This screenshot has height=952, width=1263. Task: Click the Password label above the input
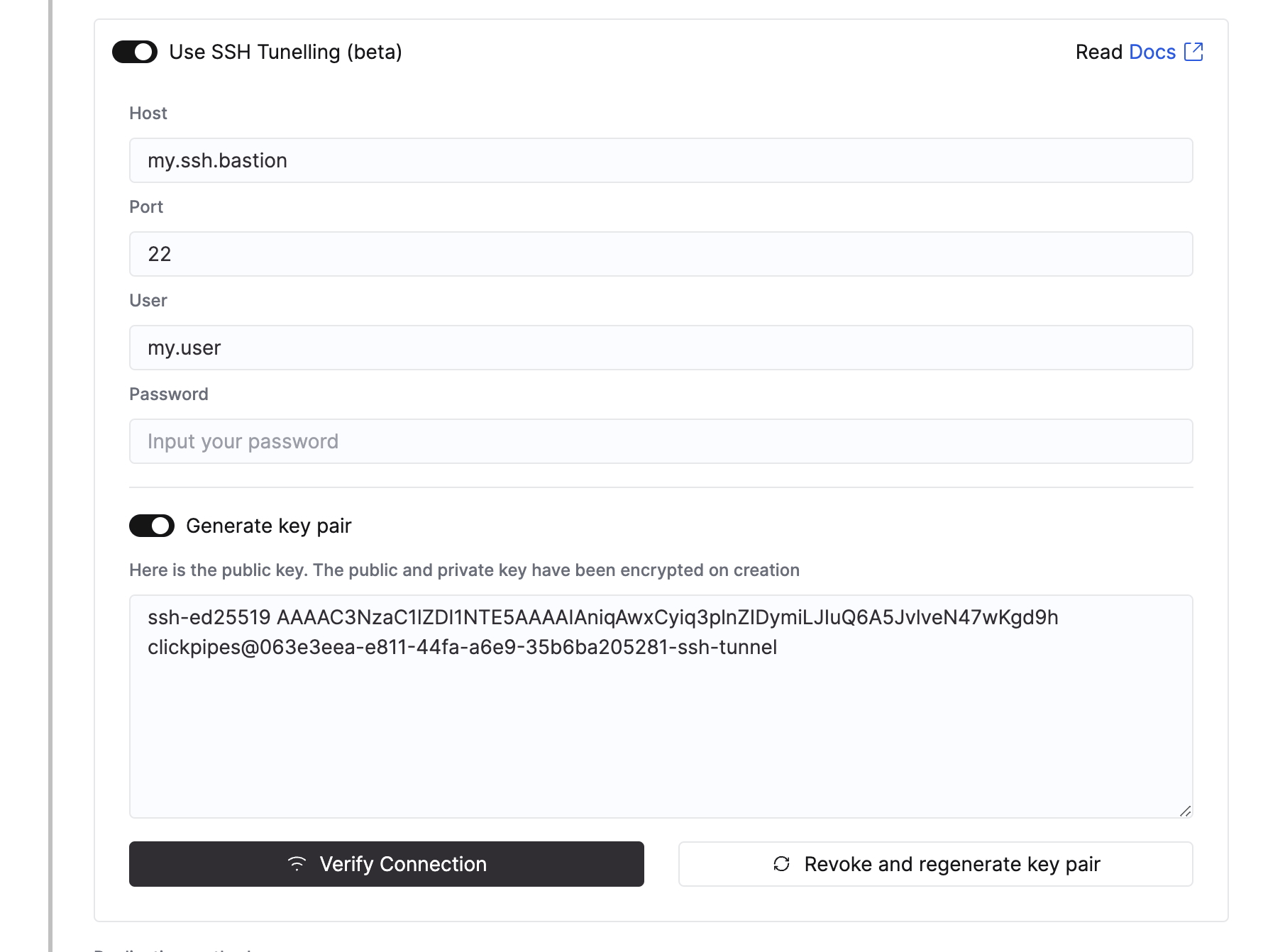pyautogui.click(x=169, y=394)
